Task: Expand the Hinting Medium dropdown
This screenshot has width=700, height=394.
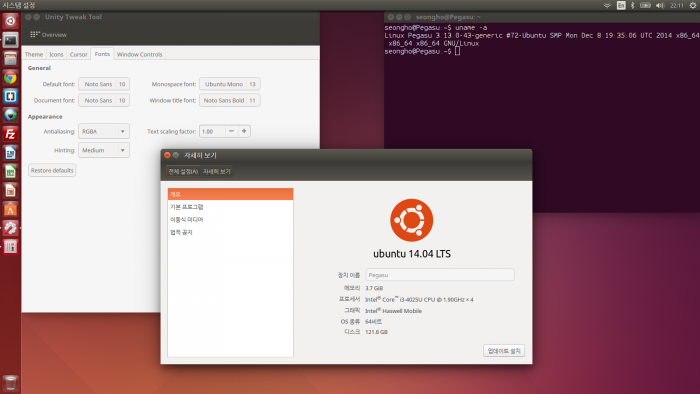Action: 104,150
